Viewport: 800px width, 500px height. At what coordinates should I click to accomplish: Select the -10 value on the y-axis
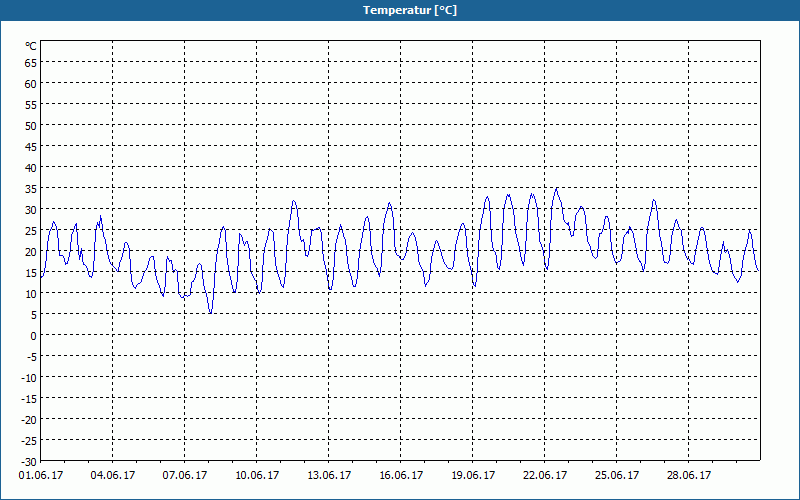tap(29, 378)
